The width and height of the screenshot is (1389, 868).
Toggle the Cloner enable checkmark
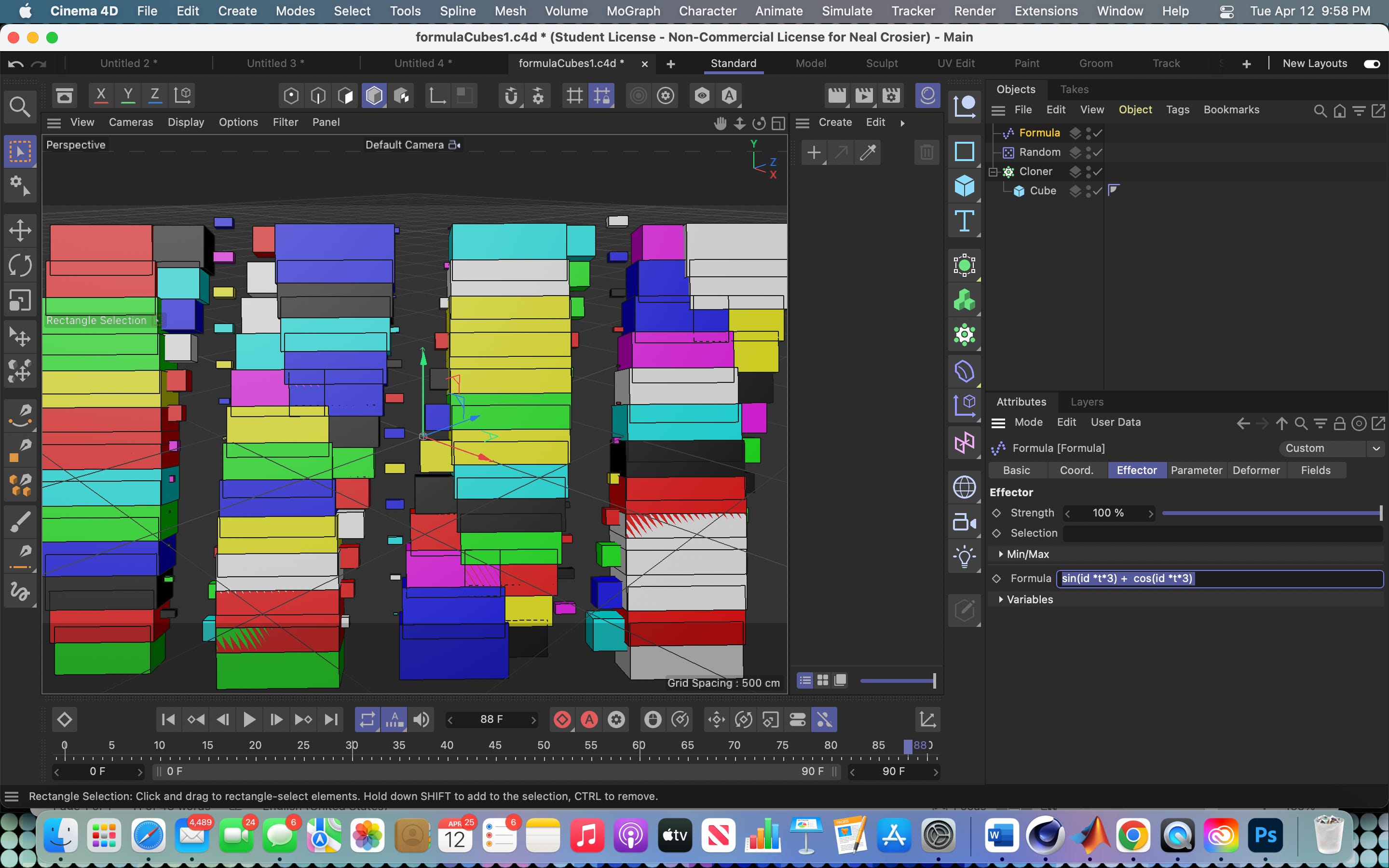(x=1097, y=172)
